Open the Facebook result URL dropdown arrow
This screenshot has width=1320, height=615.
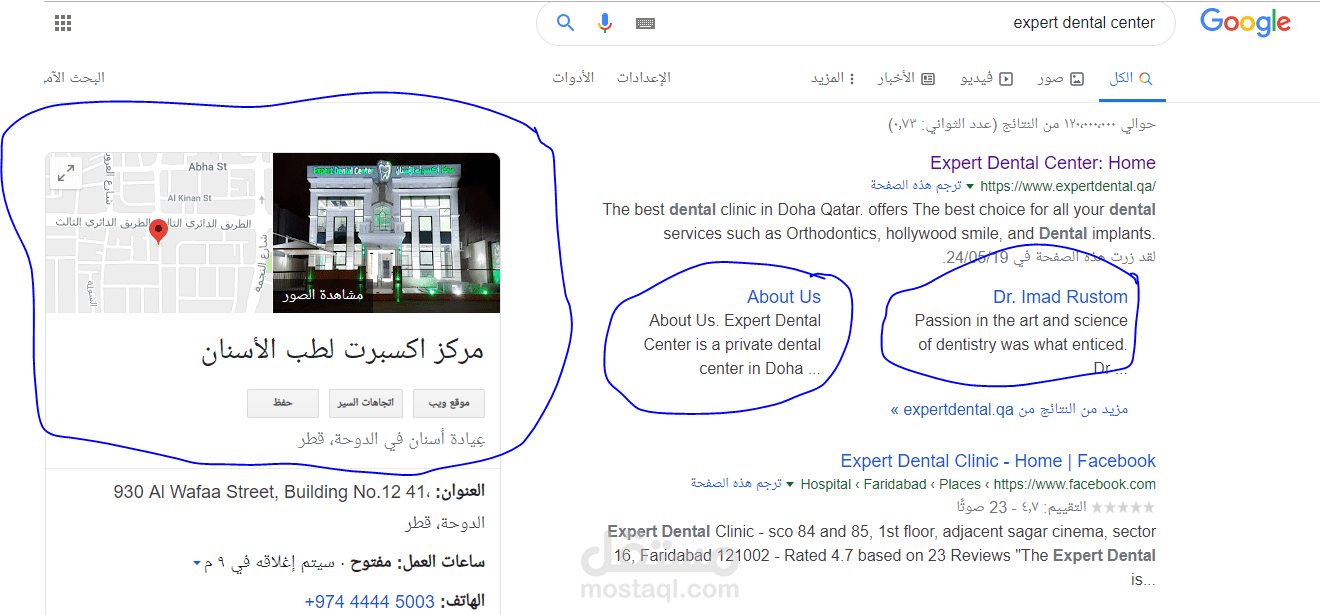click(x=790, y=485)
